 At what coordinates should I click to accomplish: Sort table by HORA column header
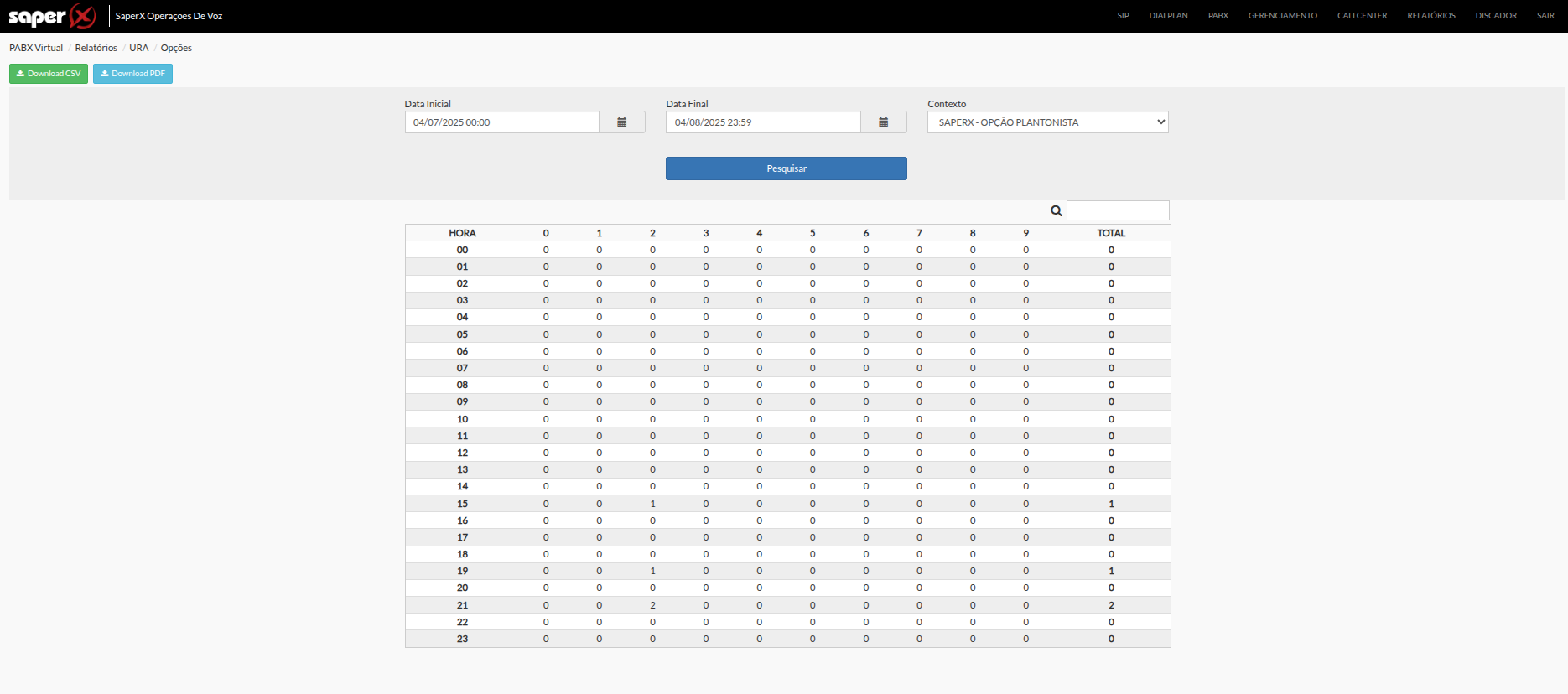point(462,233)
